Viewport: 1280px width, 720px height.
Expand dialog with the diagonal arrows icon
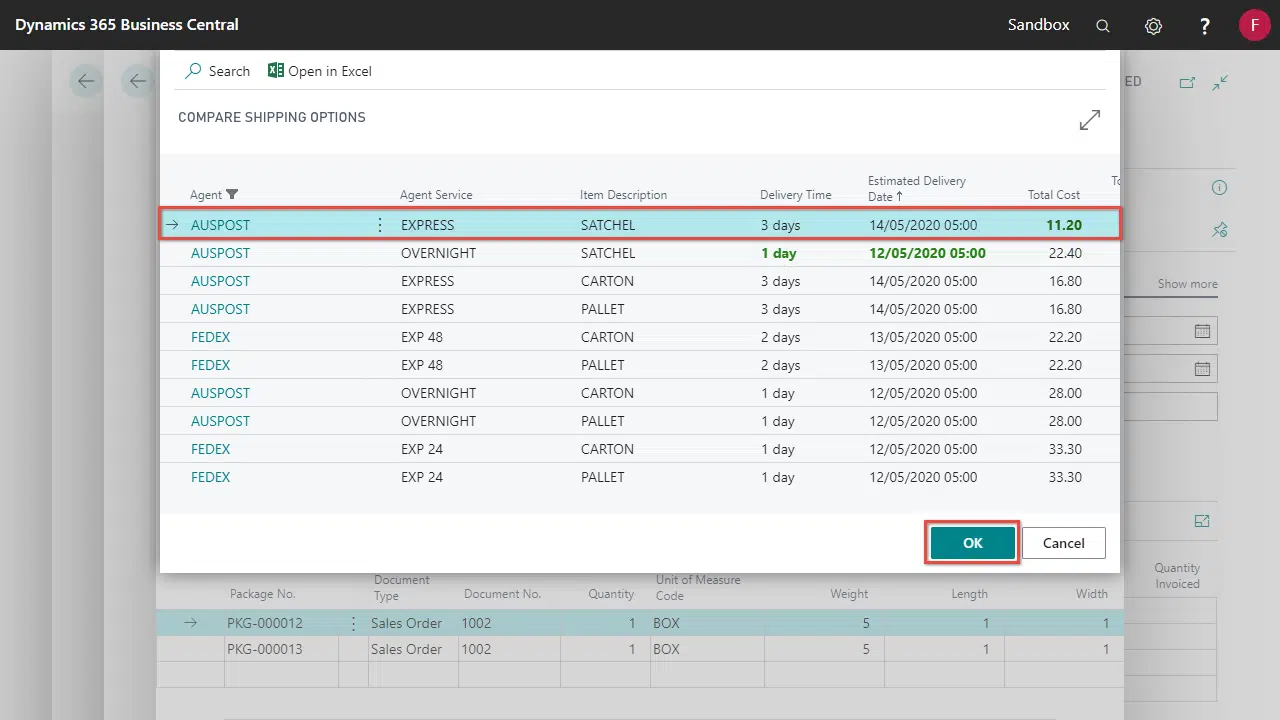coord(1090,120)
